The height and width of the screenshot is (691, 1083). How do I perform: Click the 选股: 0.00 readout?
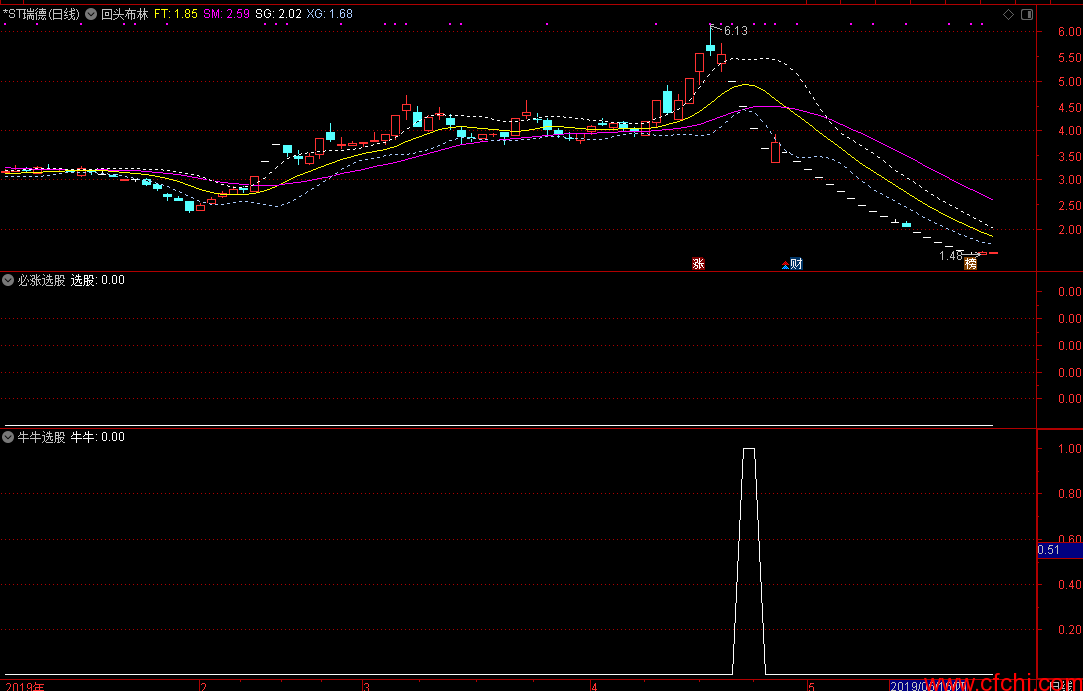pyautogui.click(x=98, y=280)
